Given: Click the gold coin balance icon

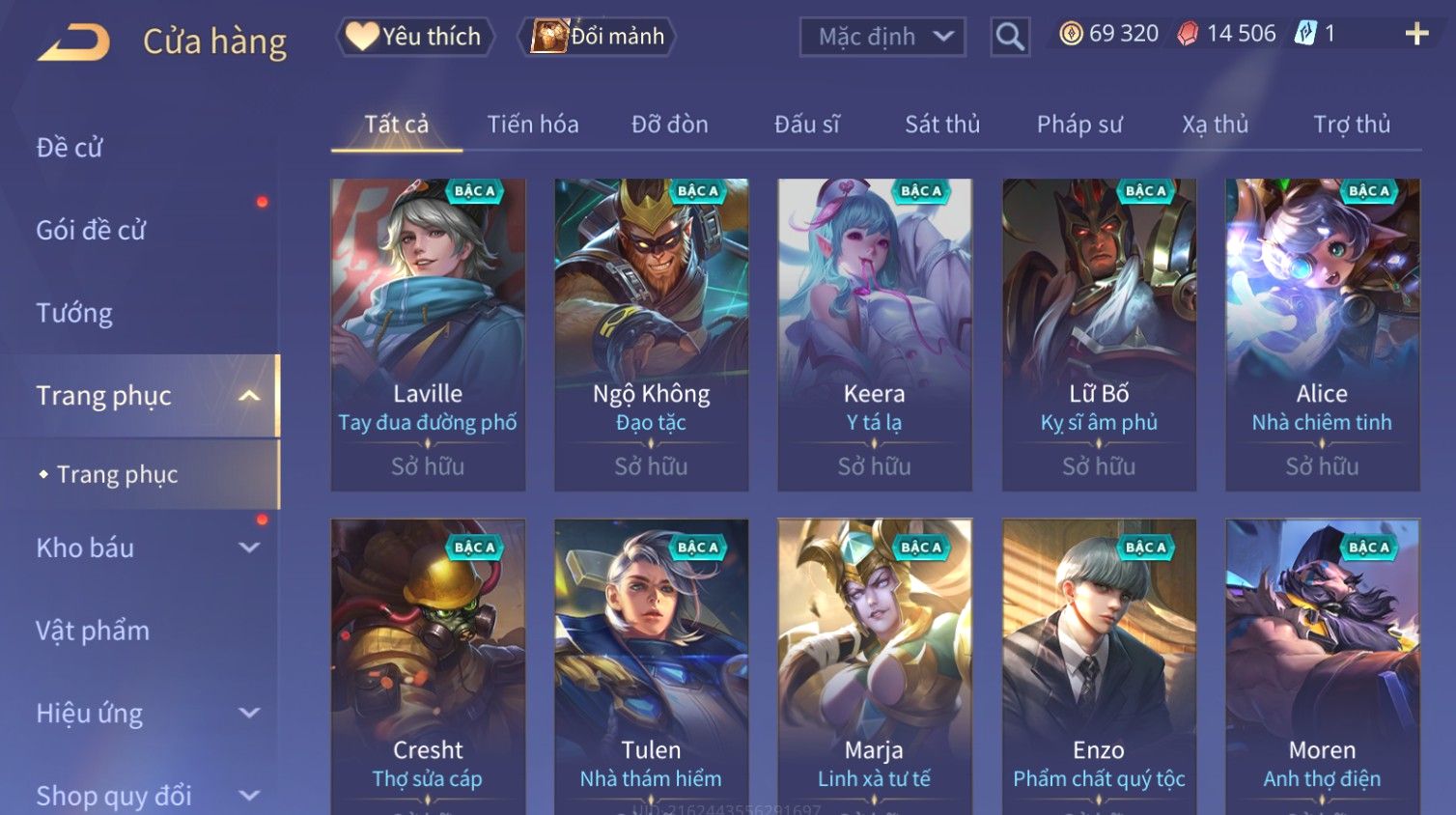Looking at the screenshot, I should pos(1071,34).
